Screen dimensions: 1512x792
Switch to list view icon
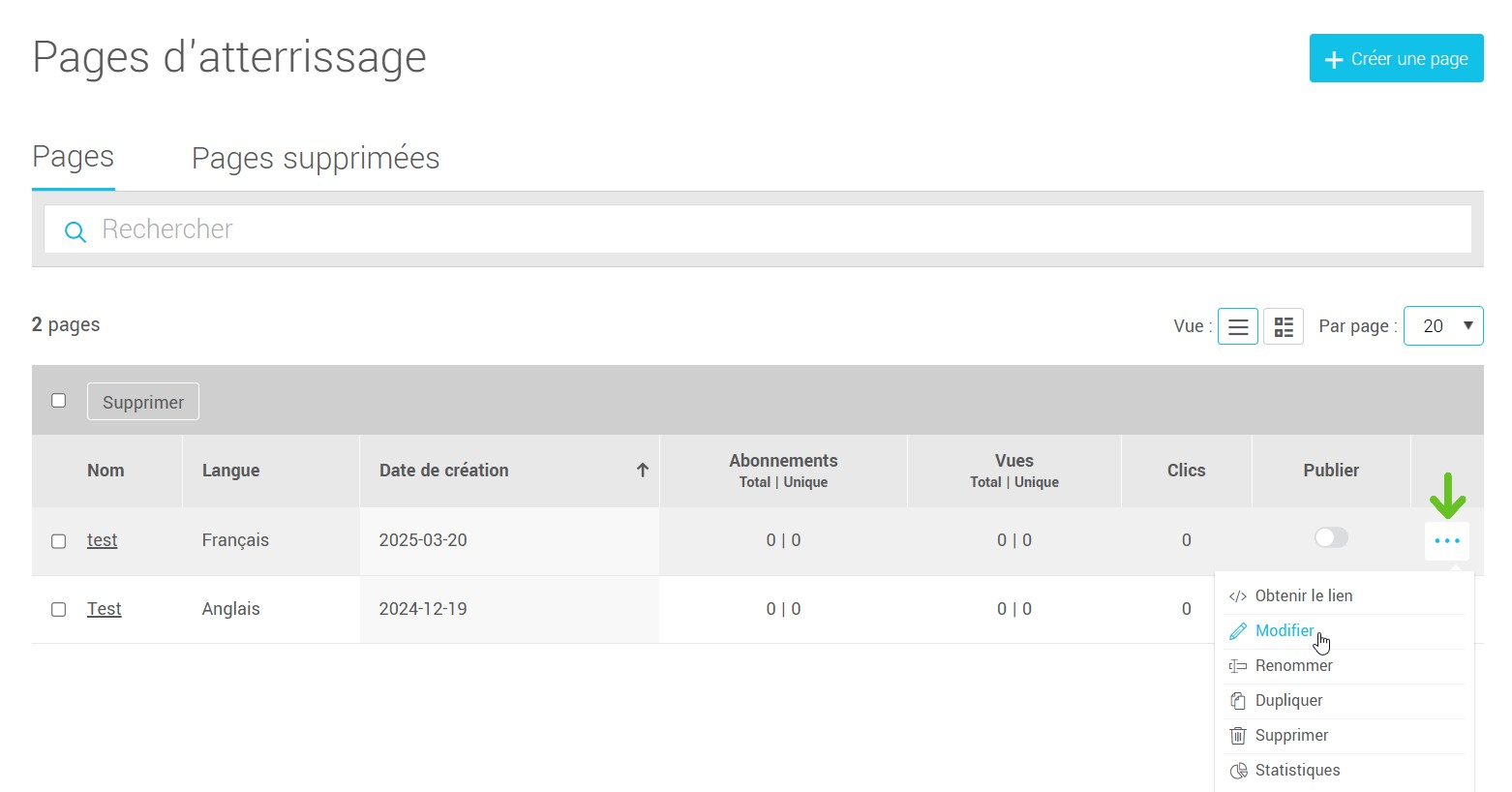pyautogui.click(x=1237, y=327)
